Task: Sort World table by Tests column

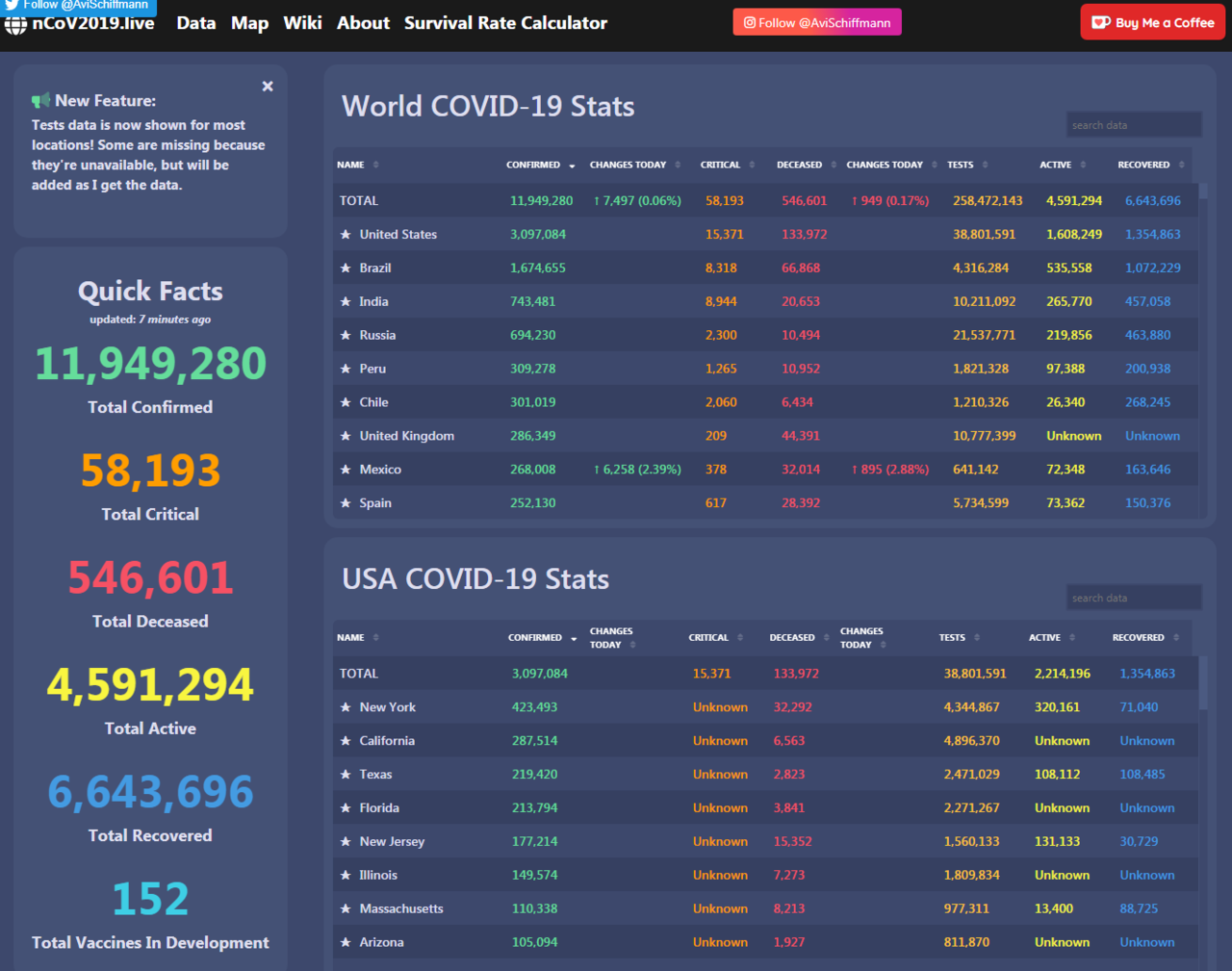Action: pyautogui.click(x=967, y=165)
